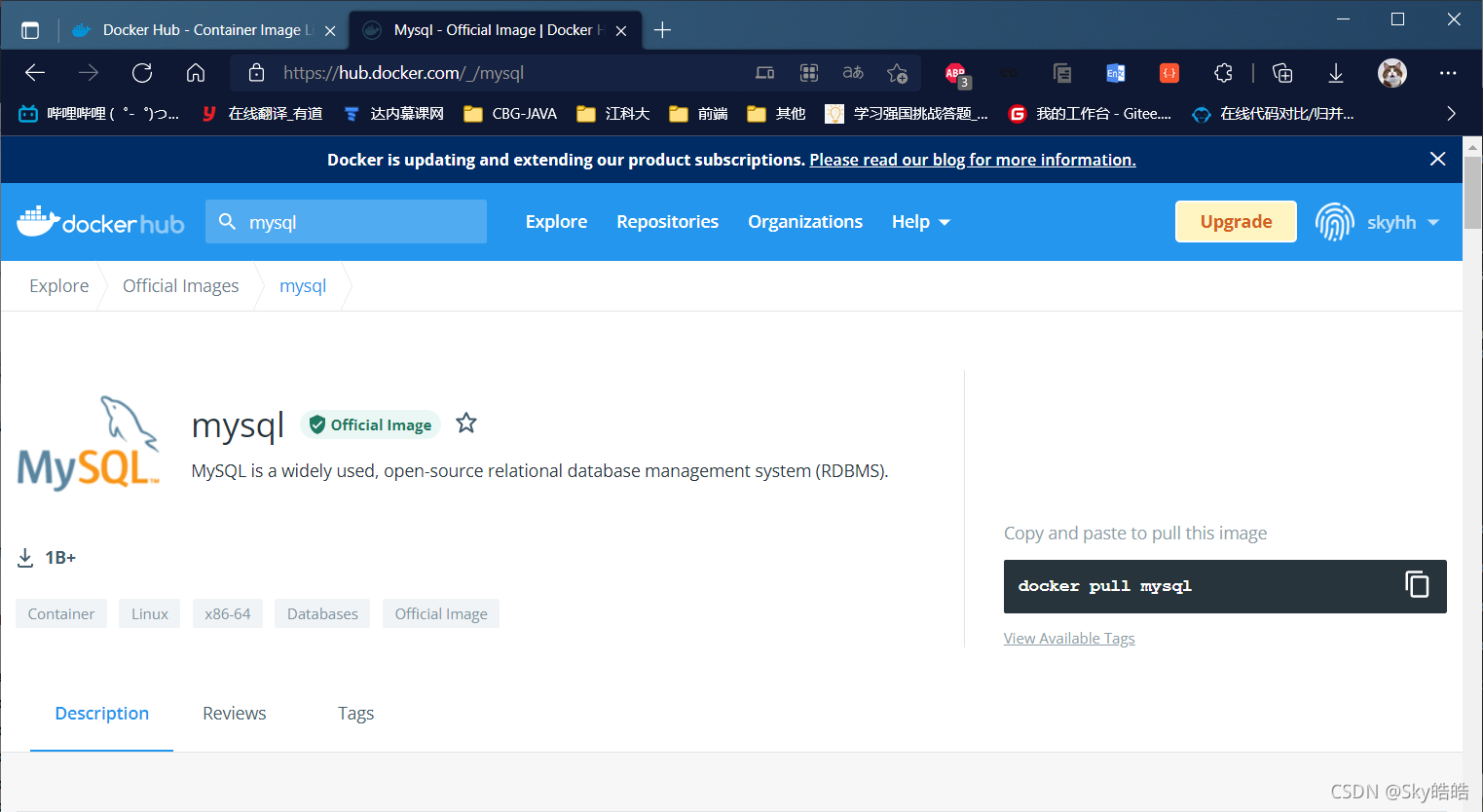The image size is (1483, 812).
Task: Open the Gitee workbench bookmark
Action: click(1090, 114)
